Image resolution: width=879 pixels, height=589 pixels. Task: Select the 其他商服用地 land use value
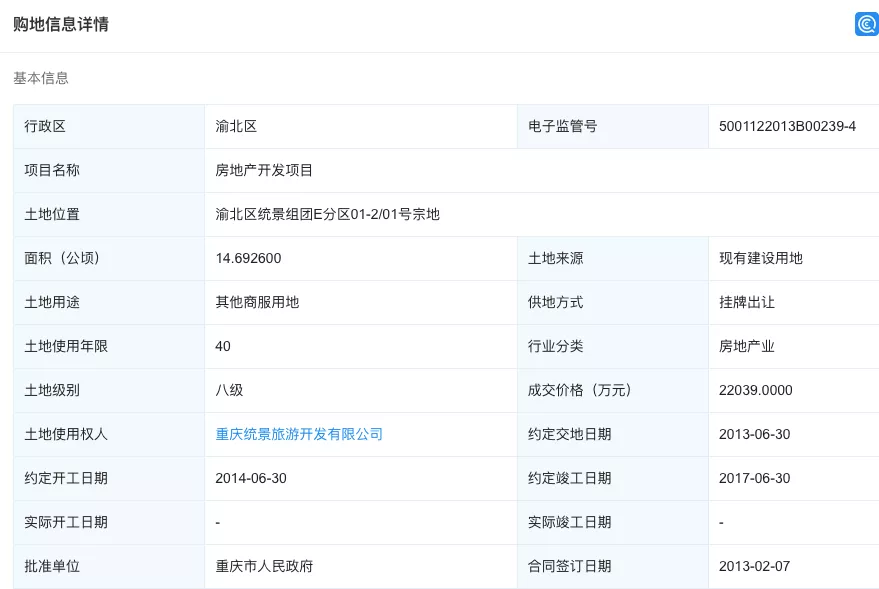tap(257, 302)
